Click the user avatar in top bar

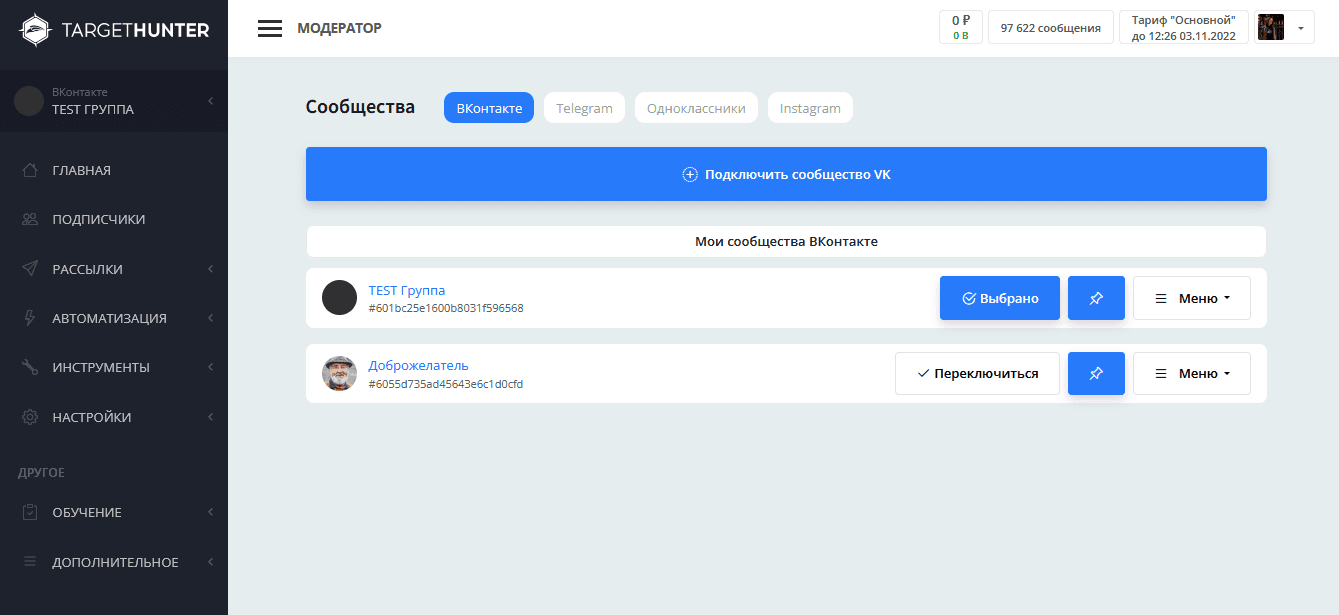tap(1270, 28)
